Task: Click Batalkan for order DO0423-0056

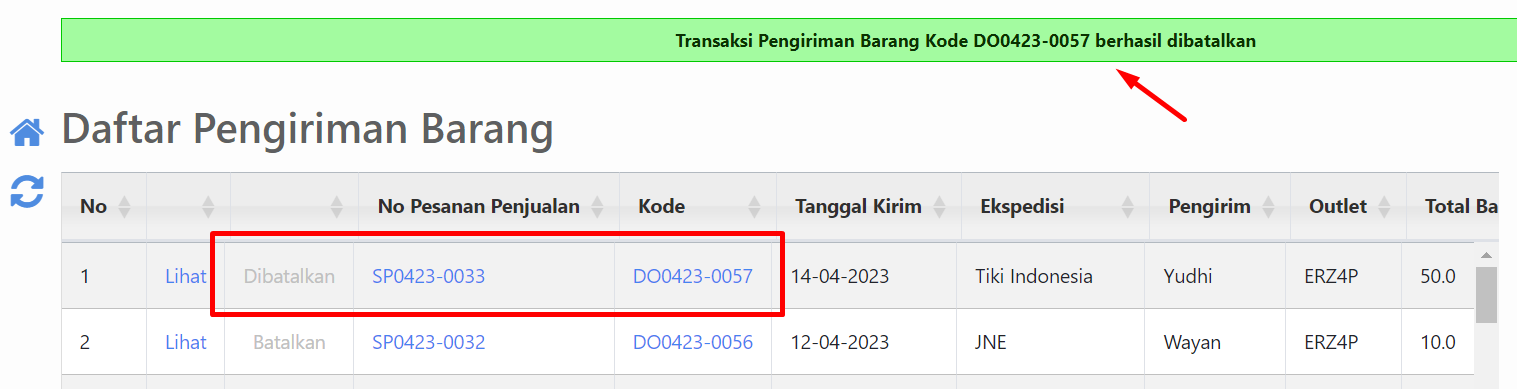Action: 289,342
